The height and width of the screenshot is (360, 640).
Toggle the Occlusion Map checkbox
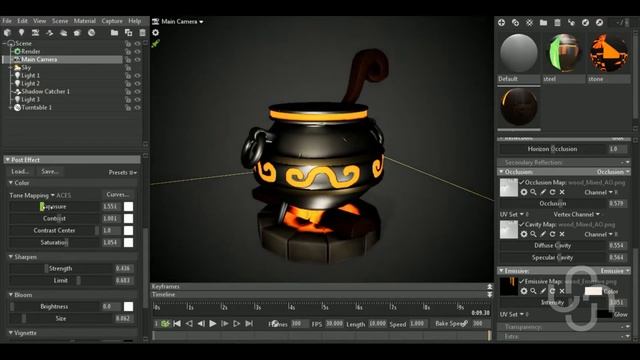pos(522,182)
